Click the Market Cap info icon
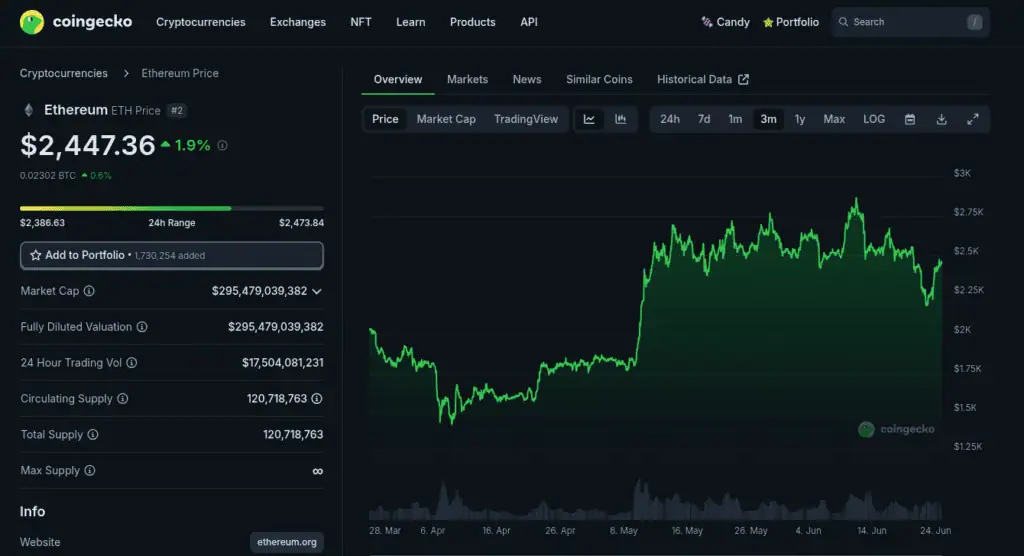Screen dimensions: 1024x556 click(89, 291)
